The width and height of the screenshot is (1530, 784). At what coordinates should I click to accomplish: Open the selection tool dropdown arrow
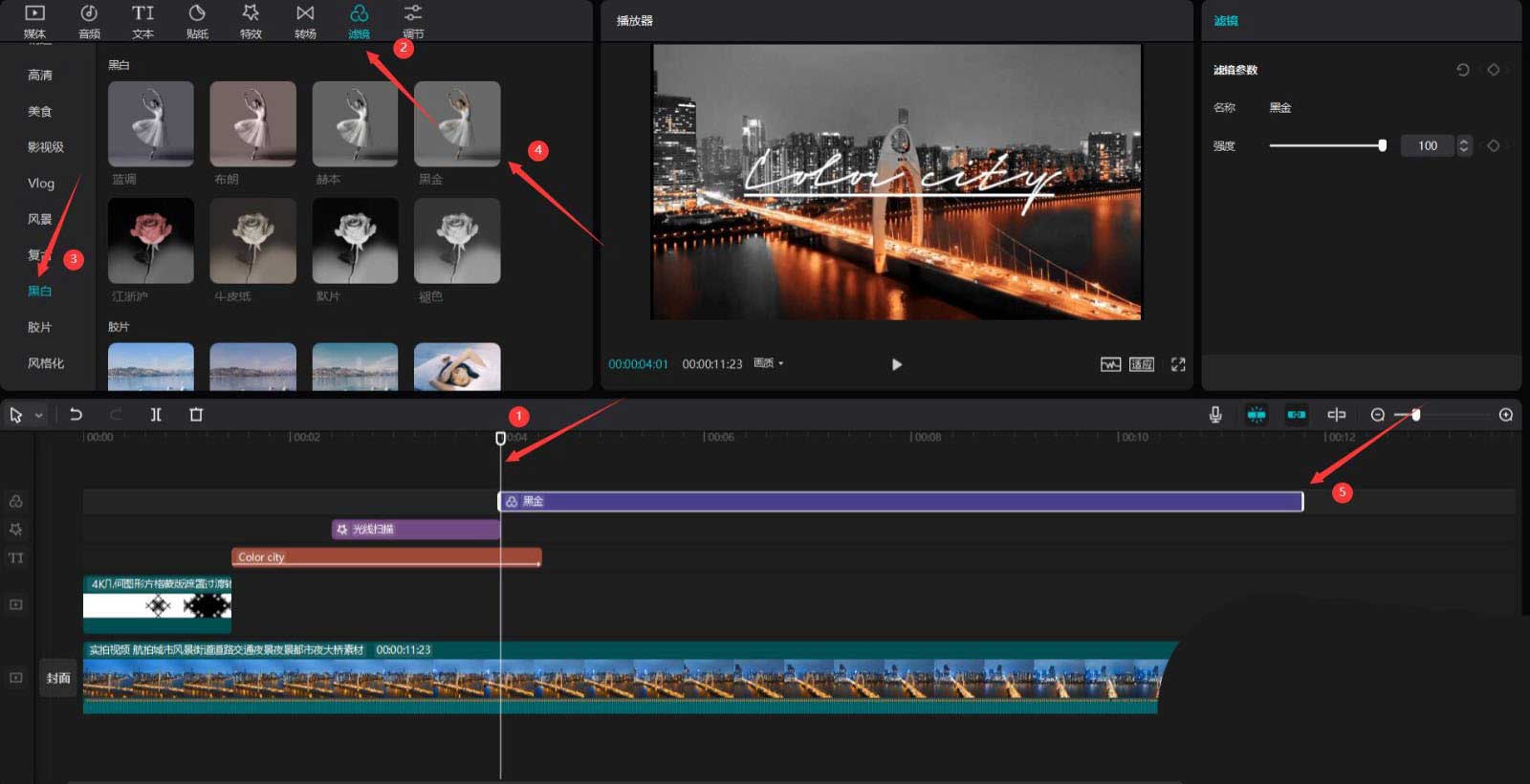[39, 415]
